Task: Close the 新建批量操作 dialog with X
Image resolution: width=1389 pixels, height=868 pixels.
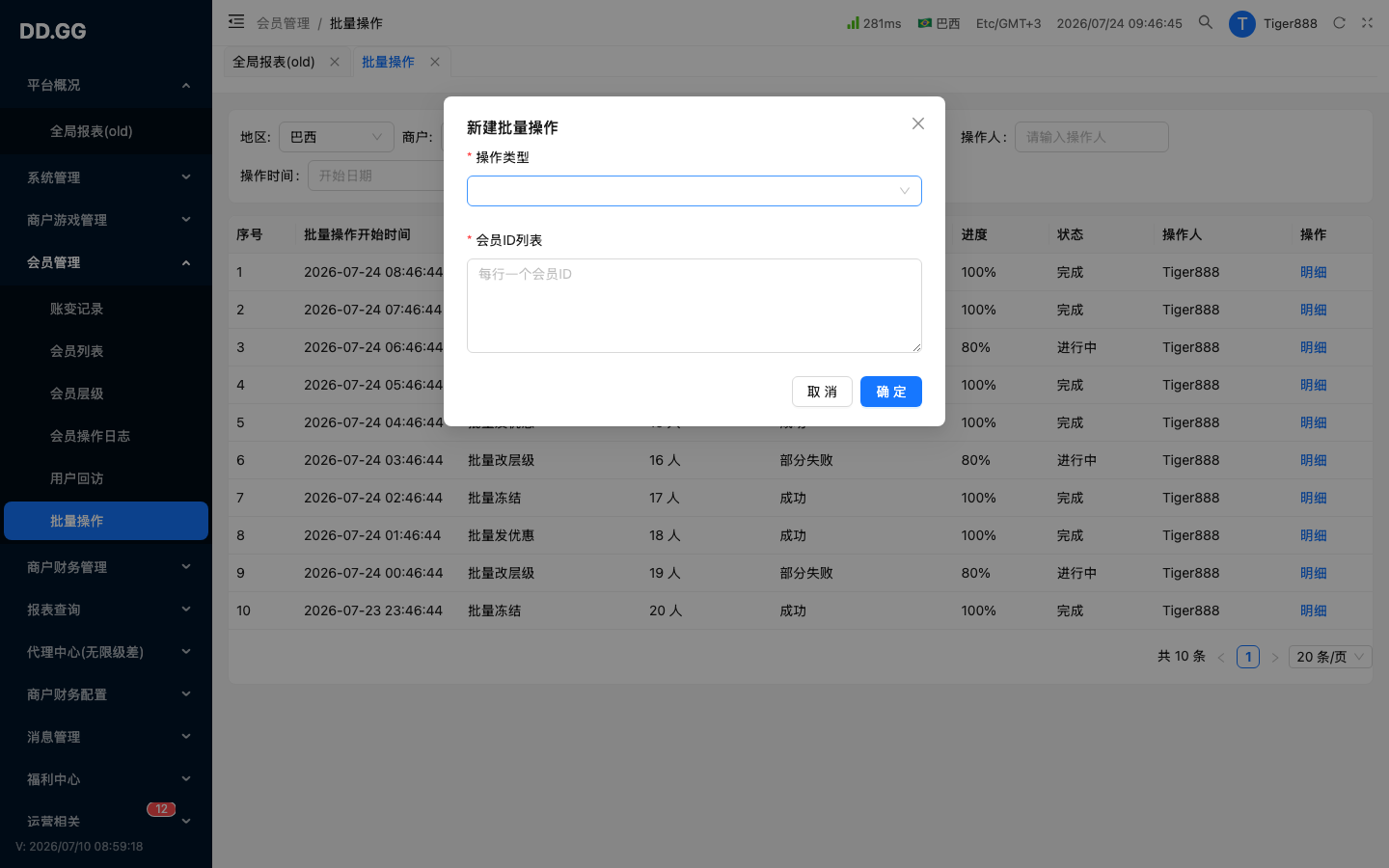Action: tap(918, 123)
